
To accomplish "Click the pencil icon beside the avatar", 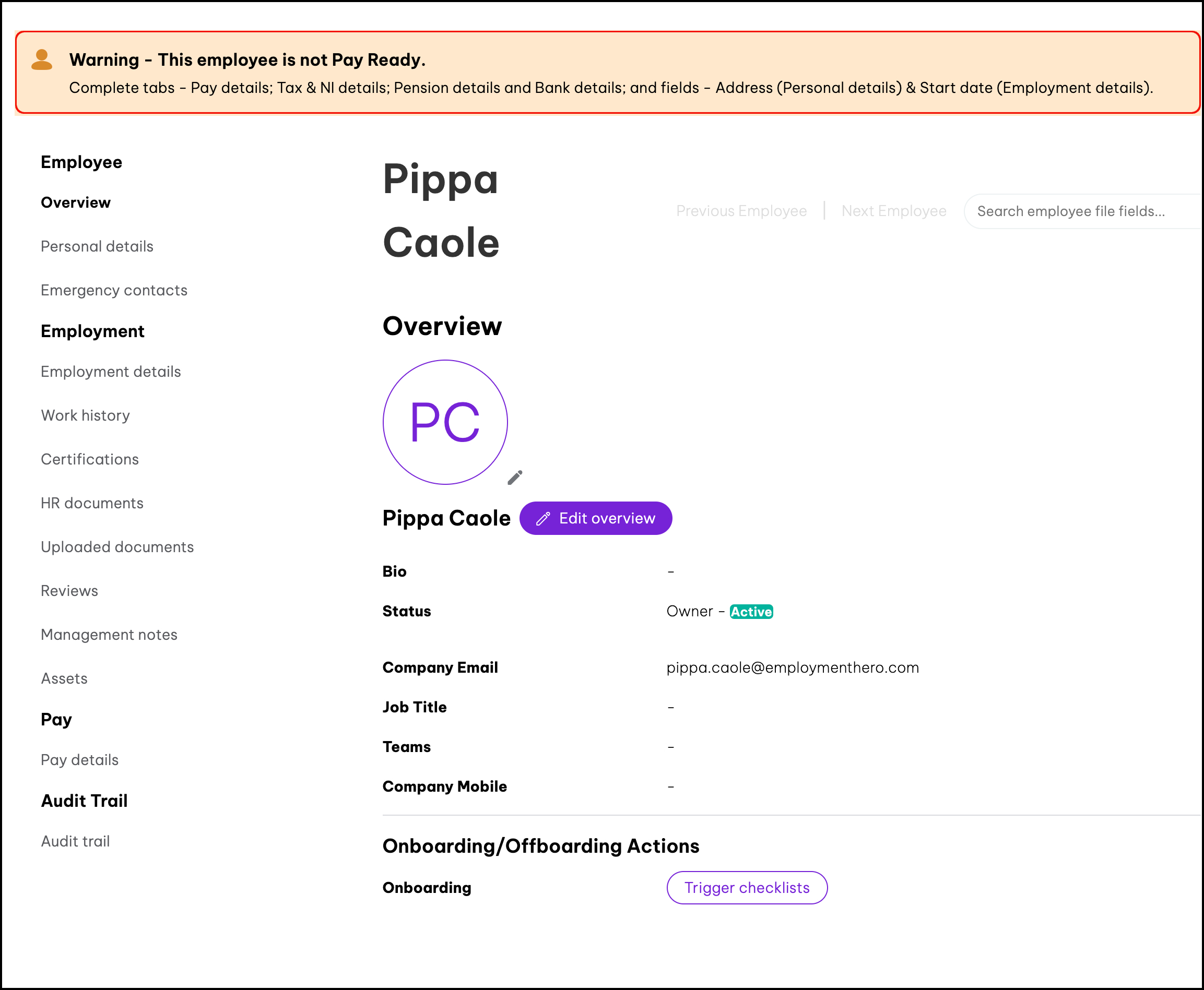I will pyautogui.click(x=515, y=478).
